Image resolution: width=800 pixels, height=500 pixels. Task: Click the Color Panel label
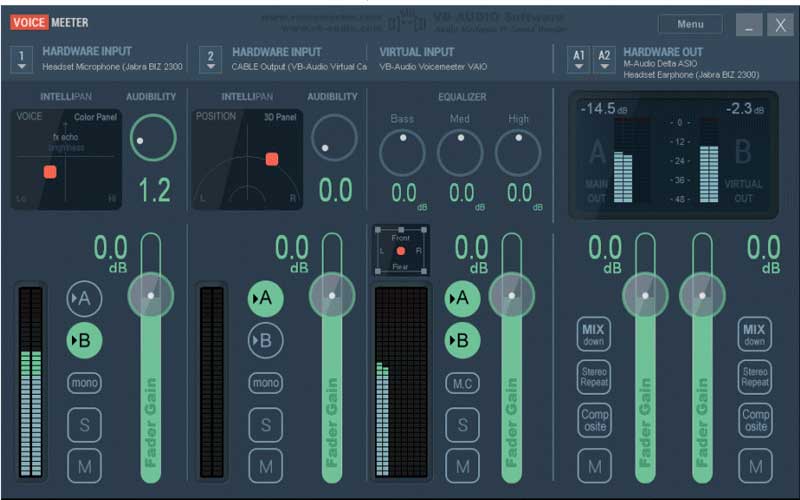95,117
